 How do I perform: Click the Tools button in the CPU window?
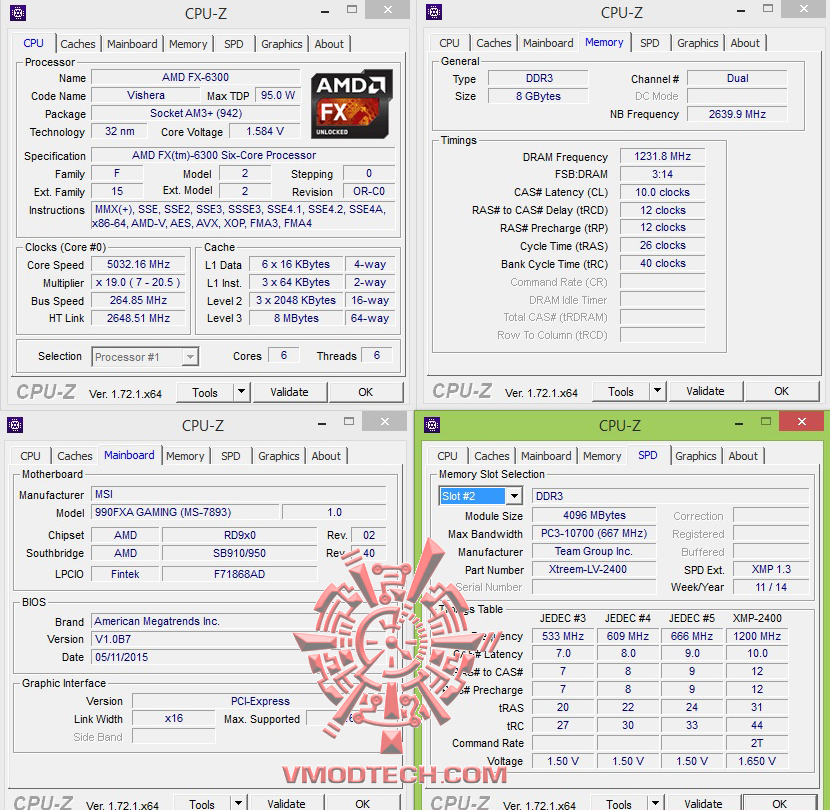tap(205, 392)
